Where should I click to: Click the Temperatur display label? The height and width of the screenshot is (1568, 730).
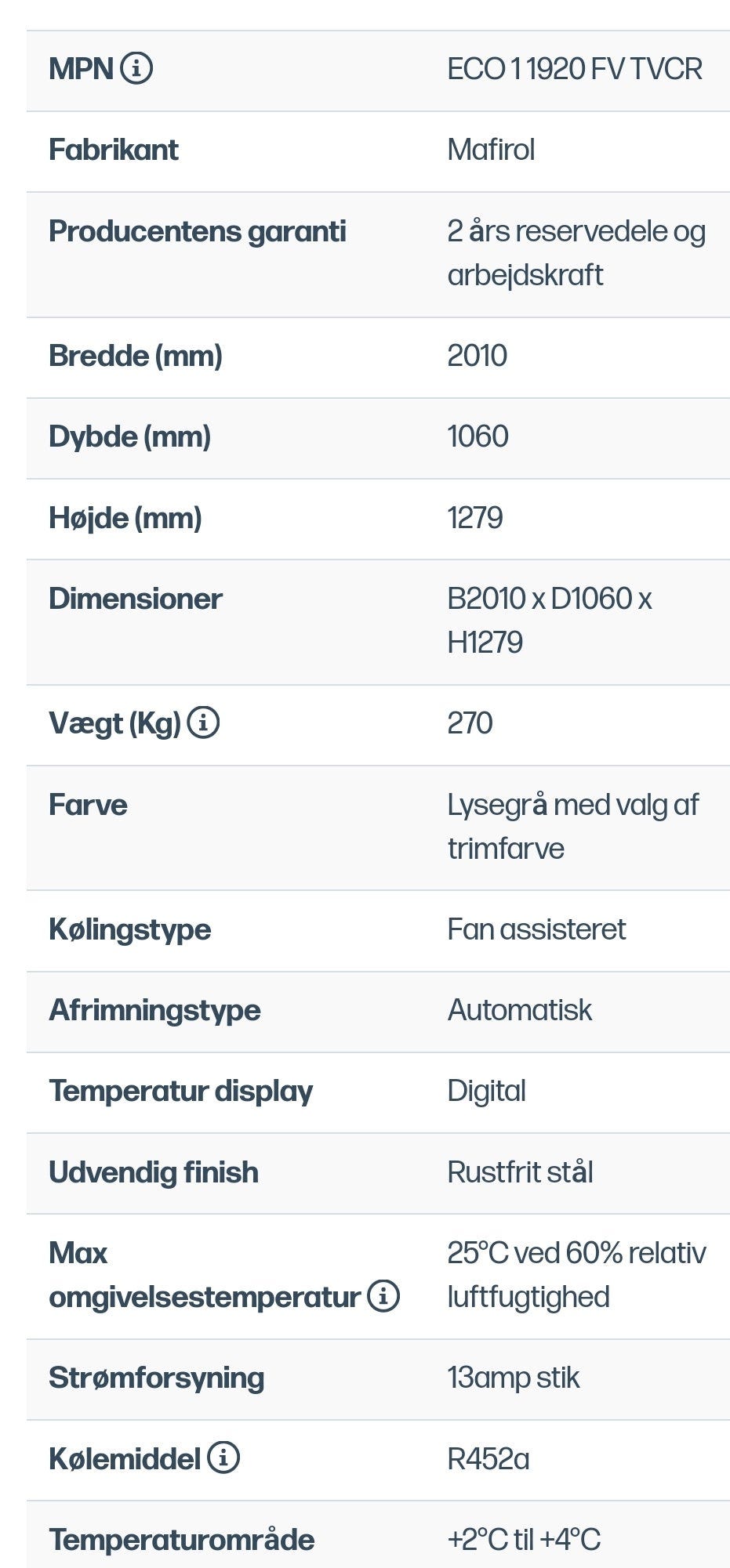click(180, 1091)
